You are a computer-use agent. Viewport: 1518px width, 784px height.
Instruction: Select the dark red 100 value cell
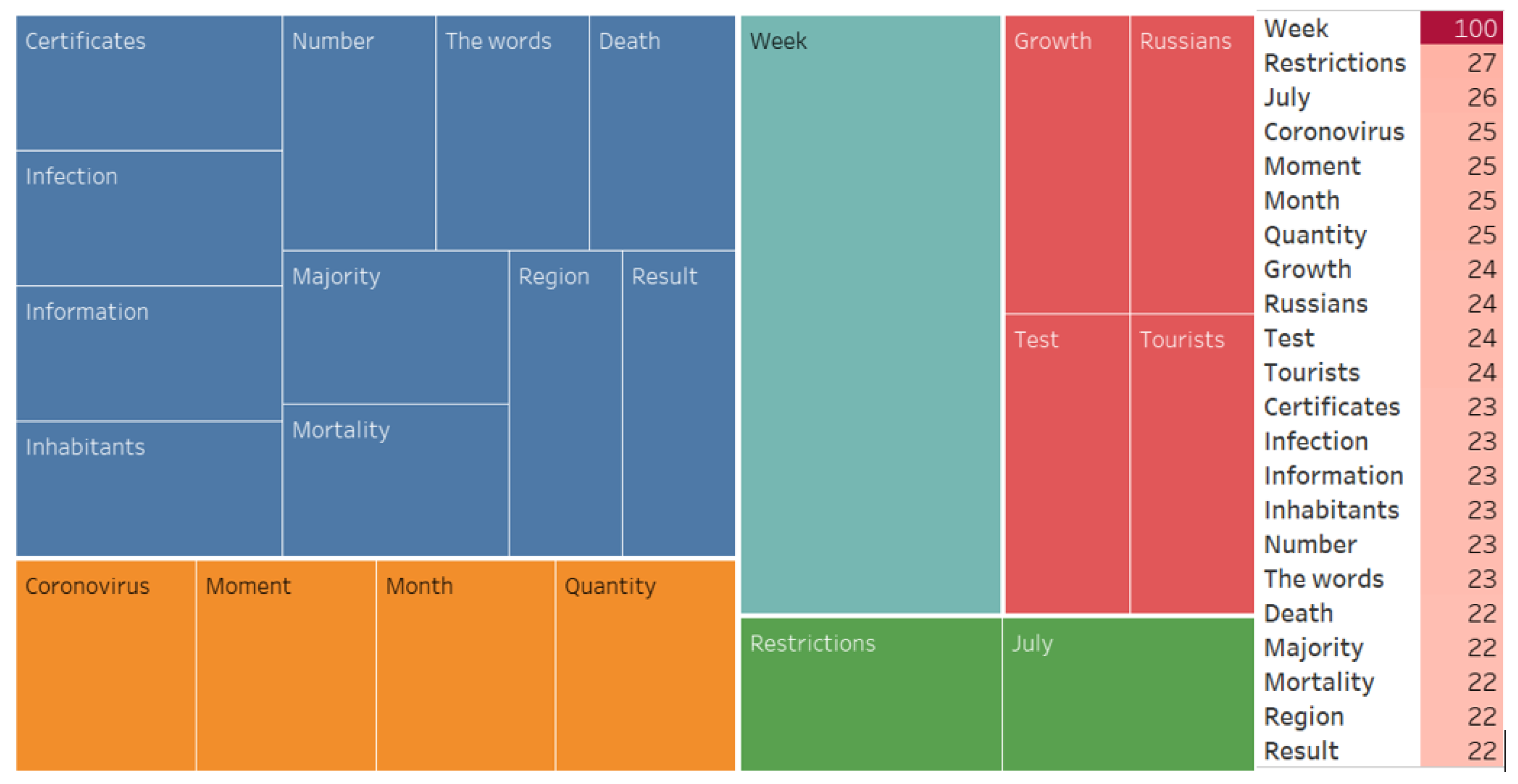click(x=1461, y=28)
